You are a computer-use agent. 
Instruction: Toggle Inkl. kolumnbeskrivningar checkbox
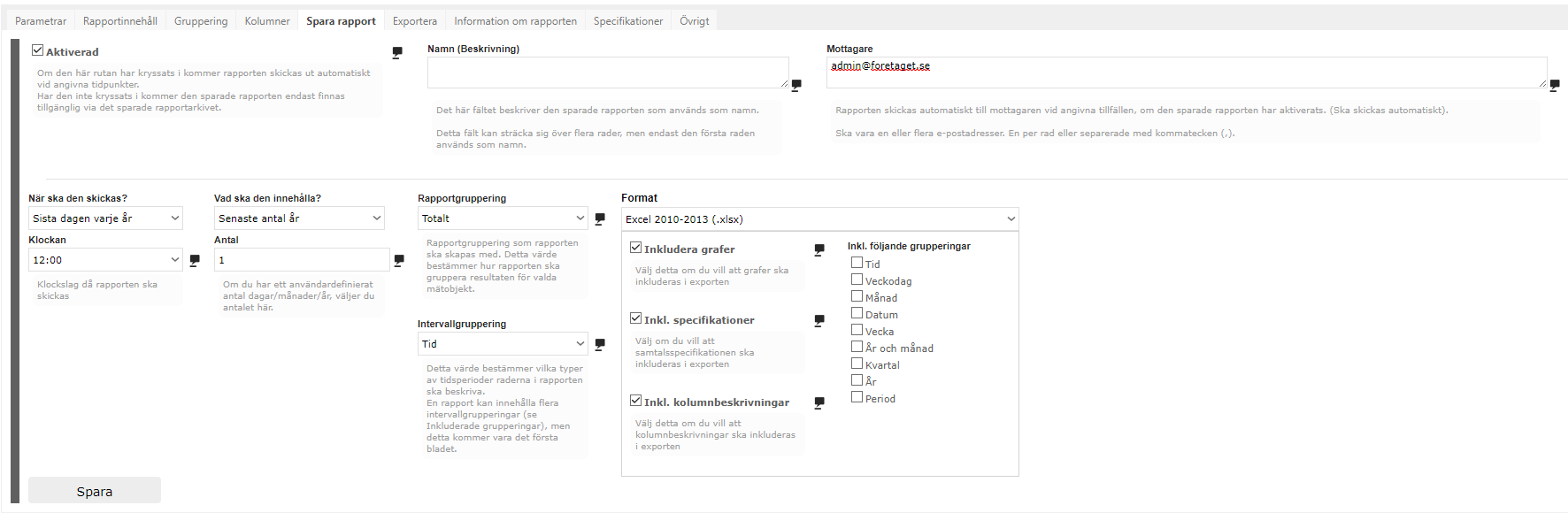point(635,401)
